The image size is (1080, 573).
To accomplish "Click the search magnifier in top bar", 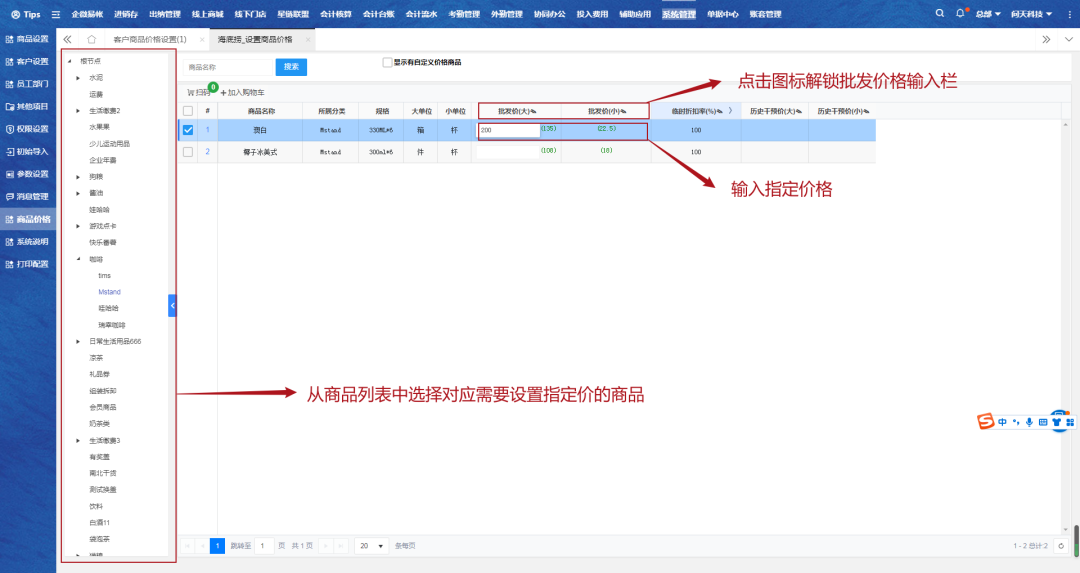I will (939, 14).
